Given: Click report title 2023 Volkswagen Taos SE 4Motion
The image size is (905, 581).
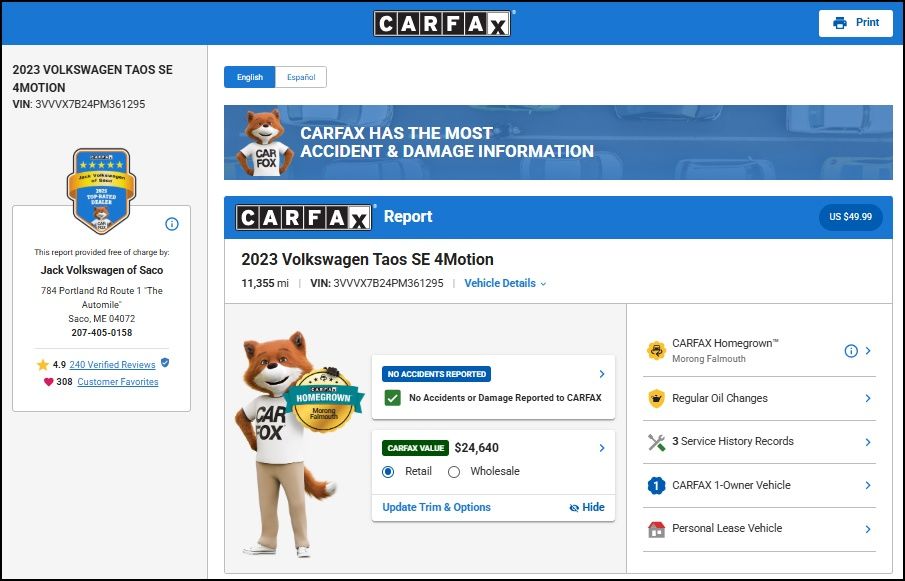Looking at the screenshot, I should pyautogui.click(x=368, y=260).
